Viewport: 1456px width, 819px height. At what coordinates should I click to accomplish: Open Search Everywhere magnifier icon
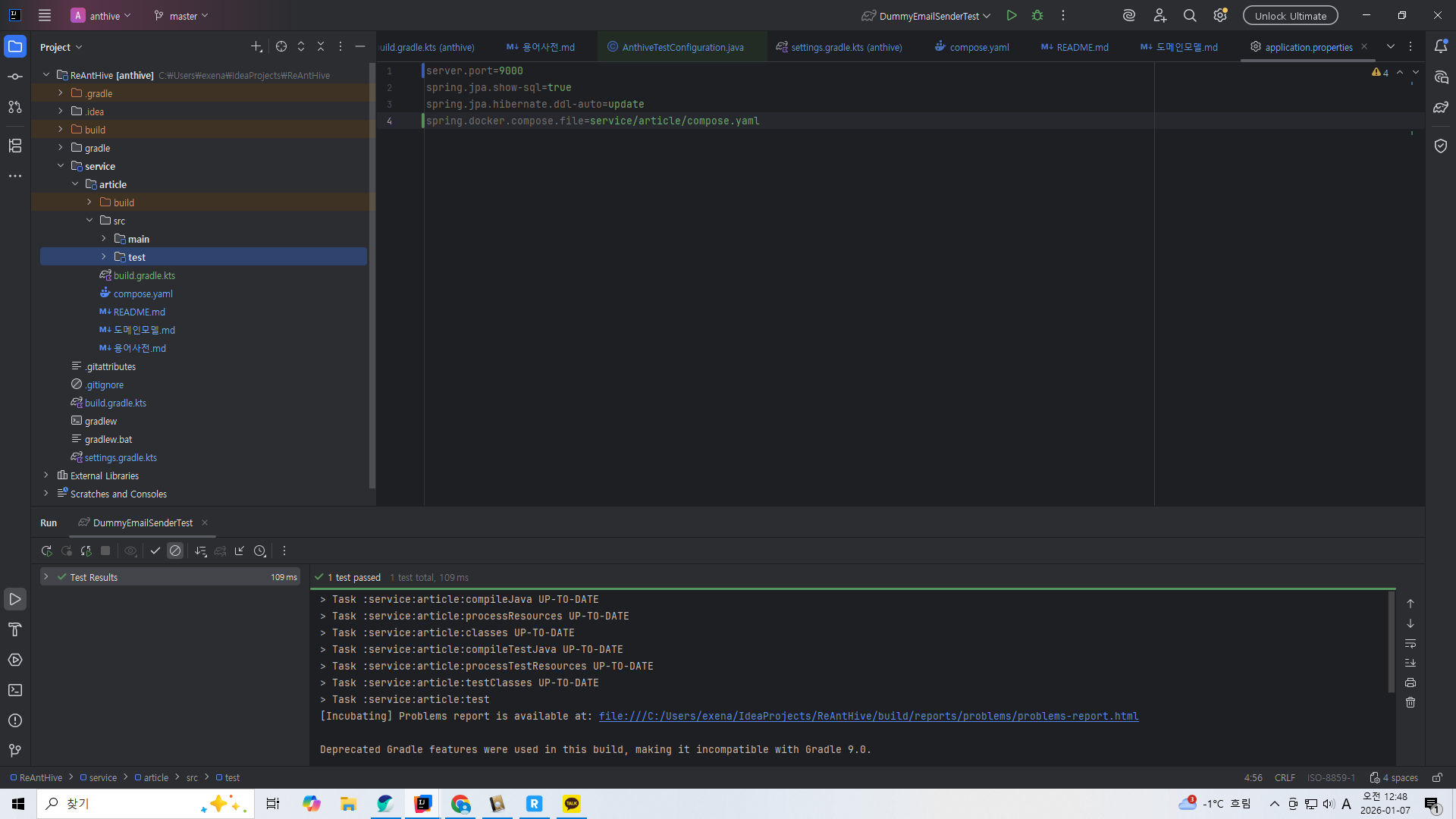tap(1190, 15)
